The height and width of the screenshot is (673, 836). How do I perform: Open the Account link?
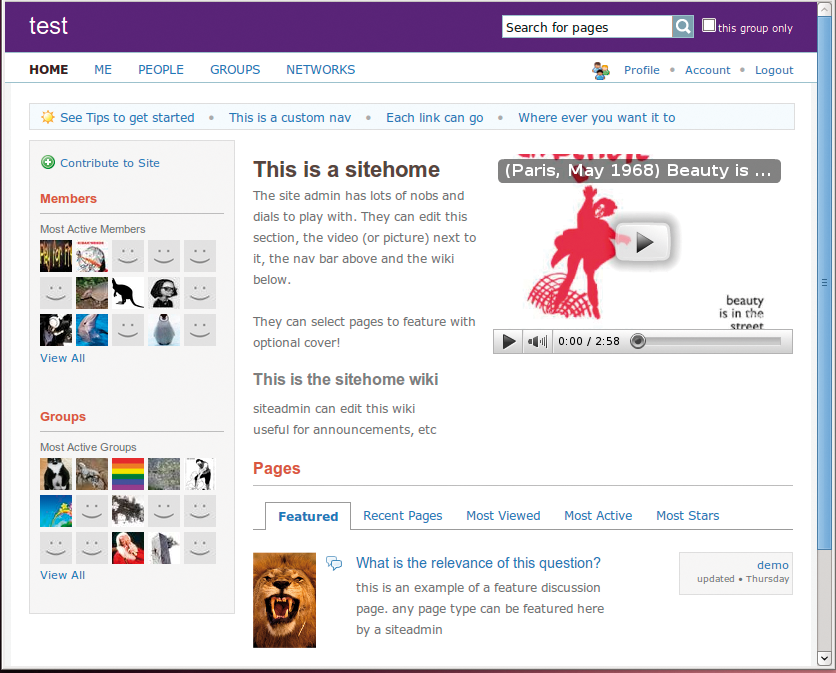[x=708, y=70]
